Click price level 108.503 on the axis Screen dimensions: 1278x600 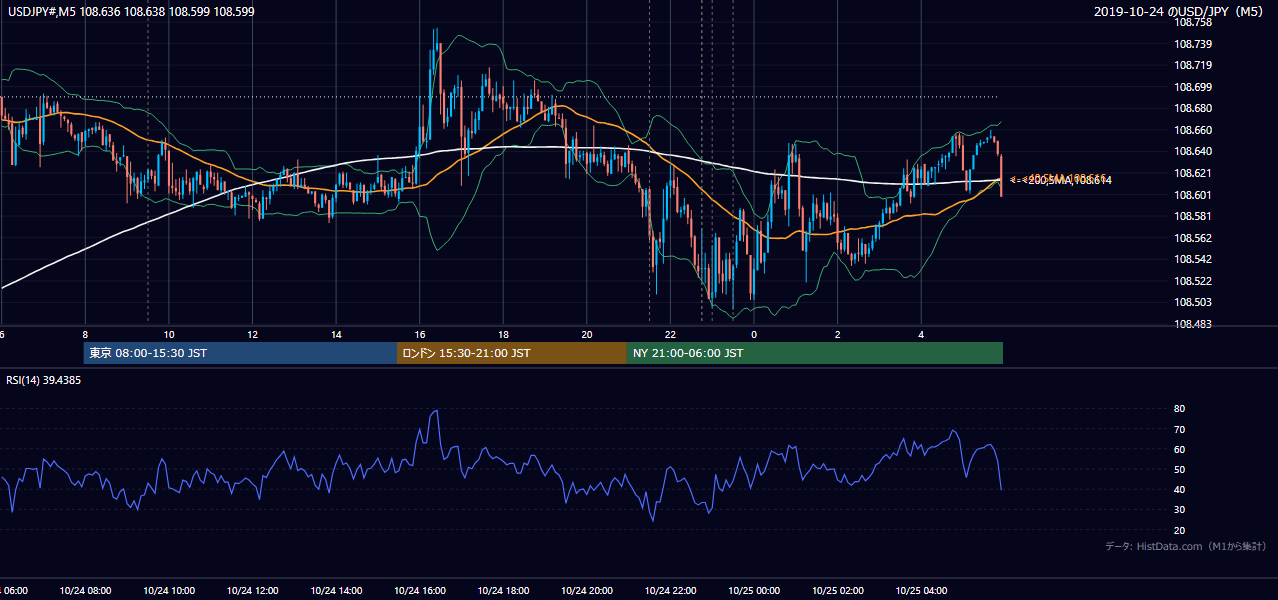tap(1192, 303)
